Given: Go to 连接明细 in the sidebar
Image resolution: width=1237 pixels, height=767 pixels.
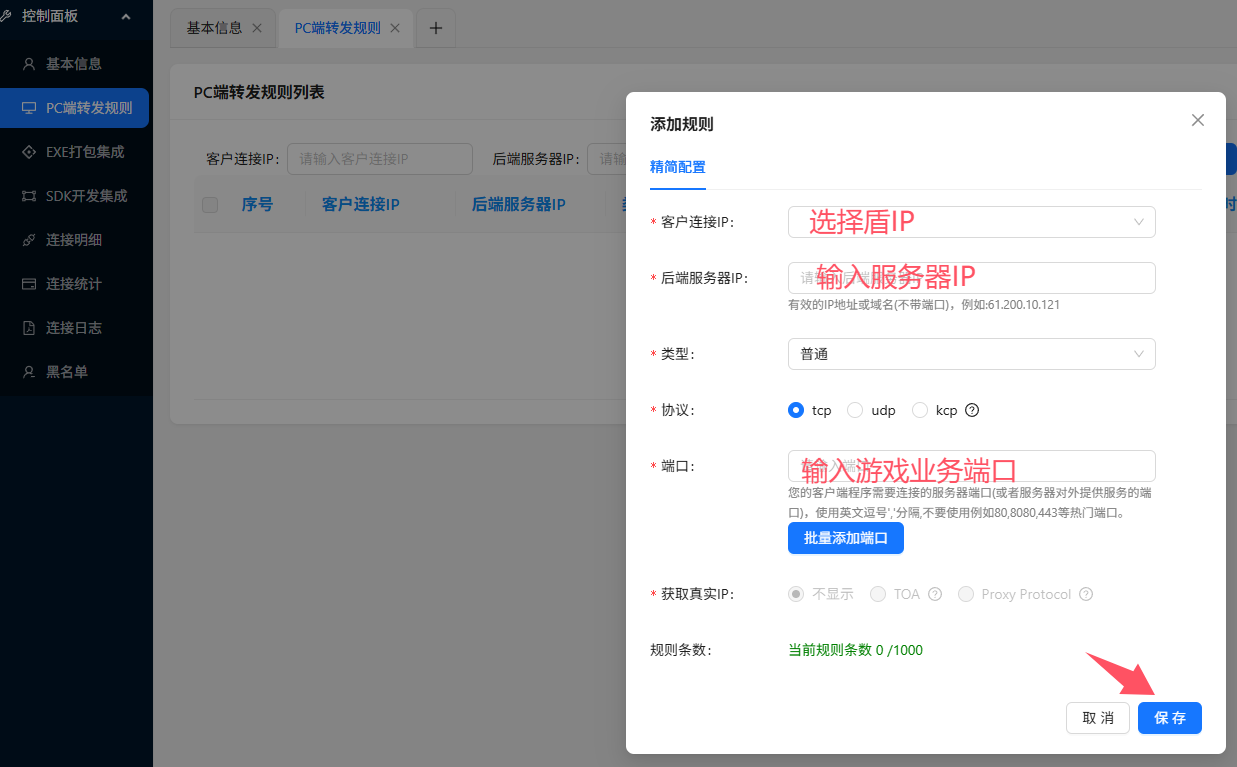Looking at the screenshot, I should [x=76, y=240].
